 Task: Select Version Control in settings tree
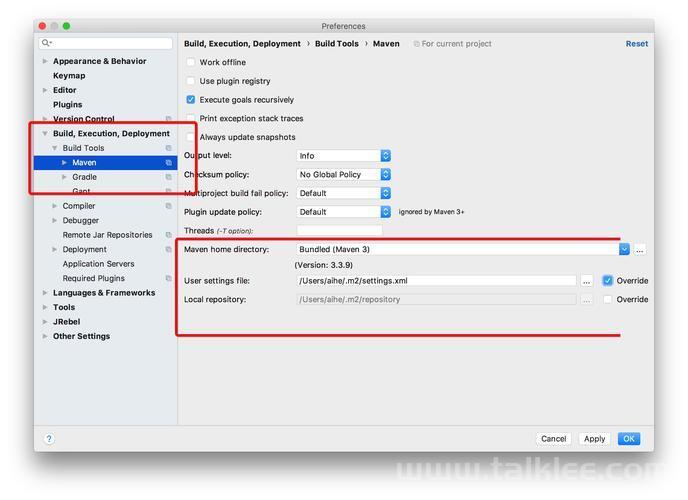point(84,119)
